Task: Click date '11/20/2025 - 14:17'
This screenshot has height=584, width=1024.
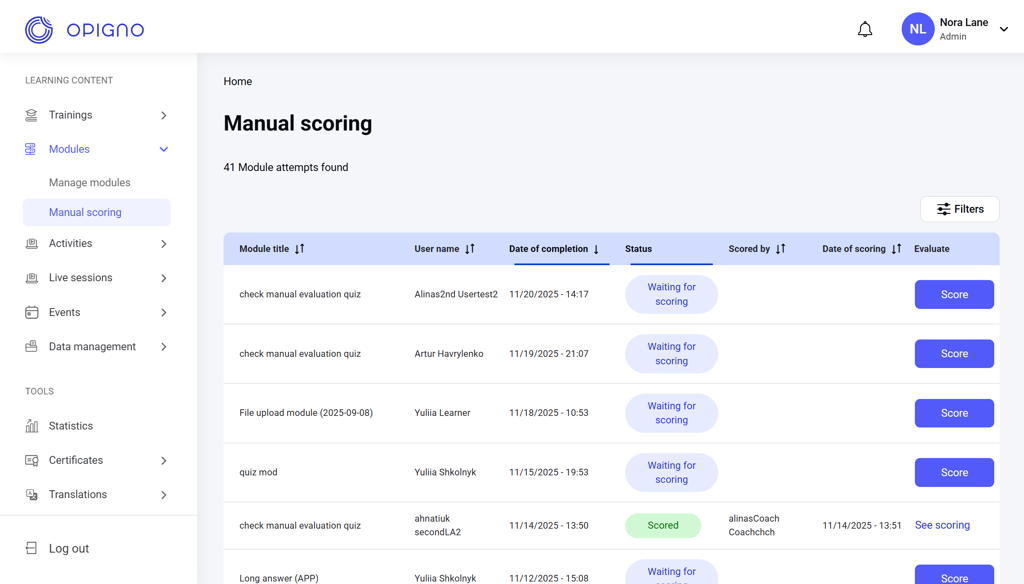Action: [x=549, y=295]
